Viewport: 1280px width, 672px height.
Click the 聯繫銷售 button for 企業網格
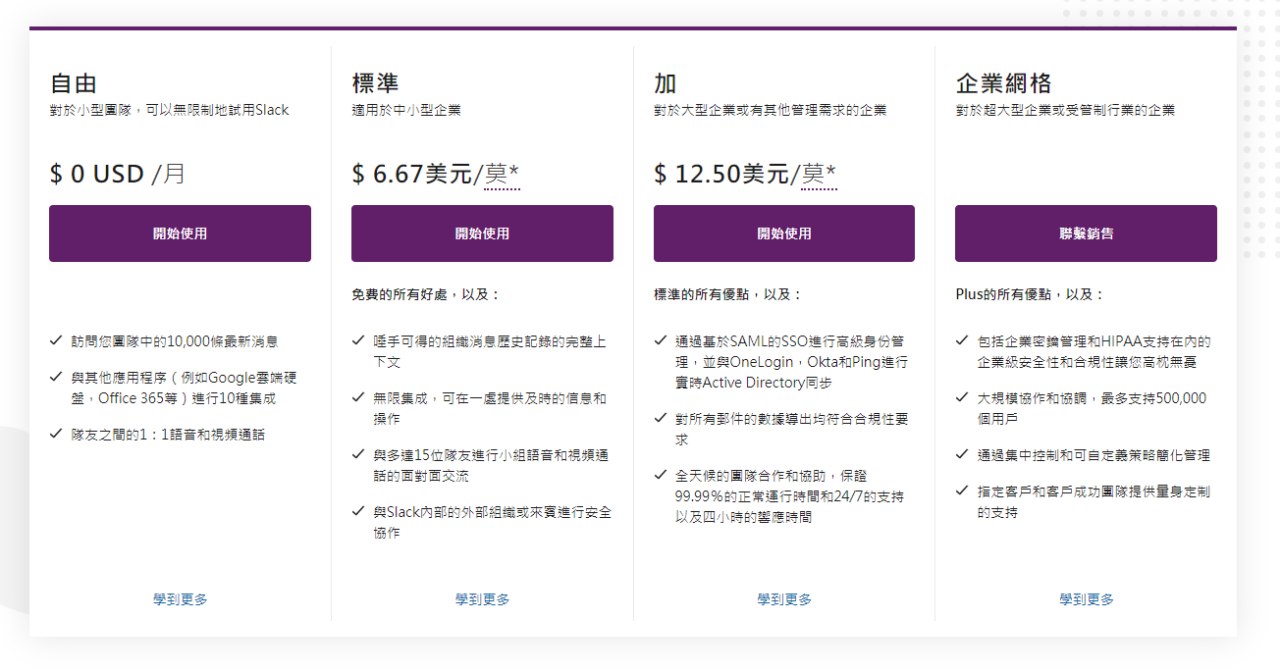(x=1086, y=234)
